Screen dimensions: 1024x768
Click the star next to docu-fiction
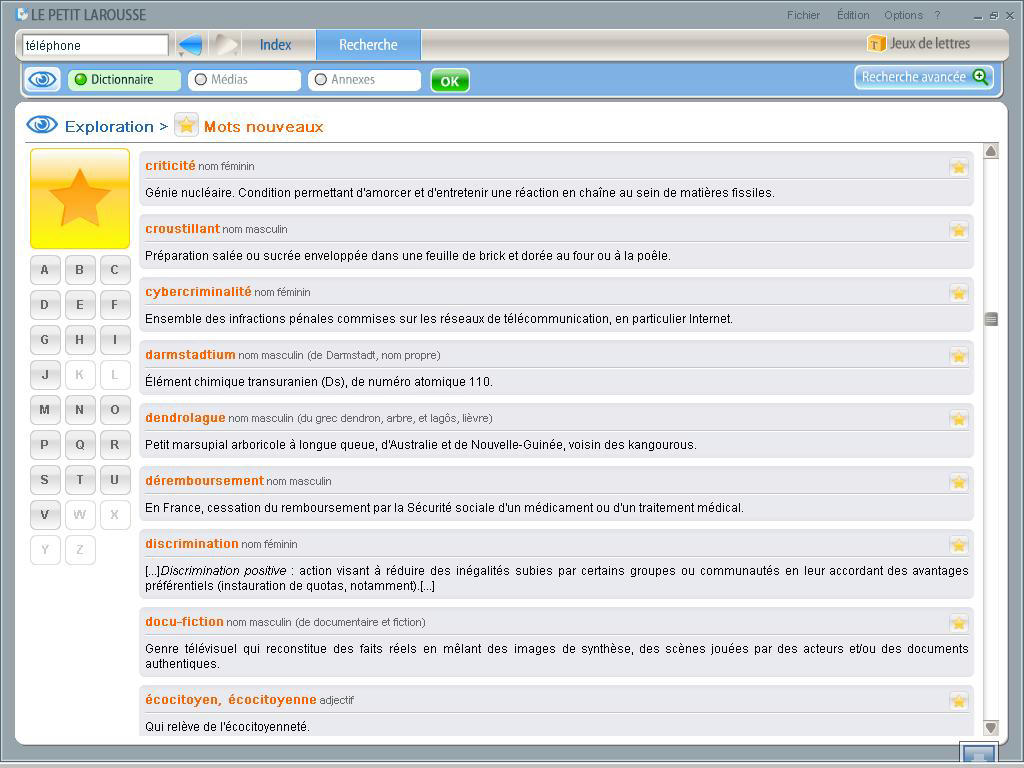[959, 621]
